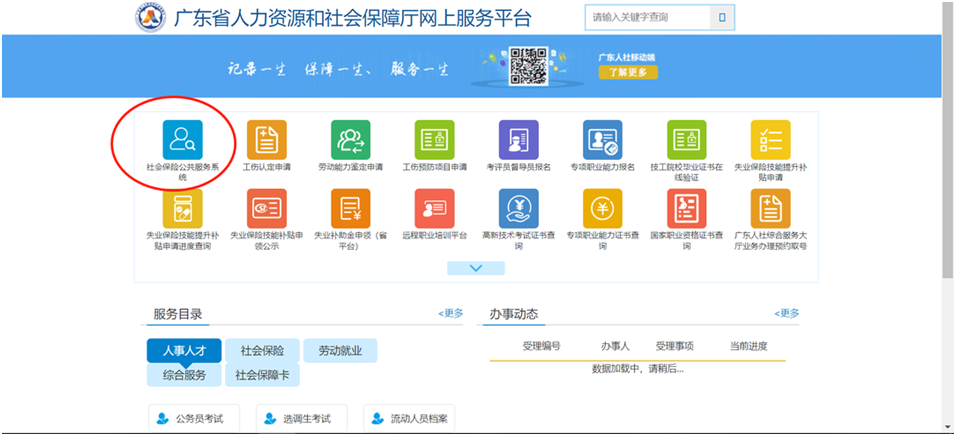
Task: Expand the service icons with down chevron
Action: 476,268
